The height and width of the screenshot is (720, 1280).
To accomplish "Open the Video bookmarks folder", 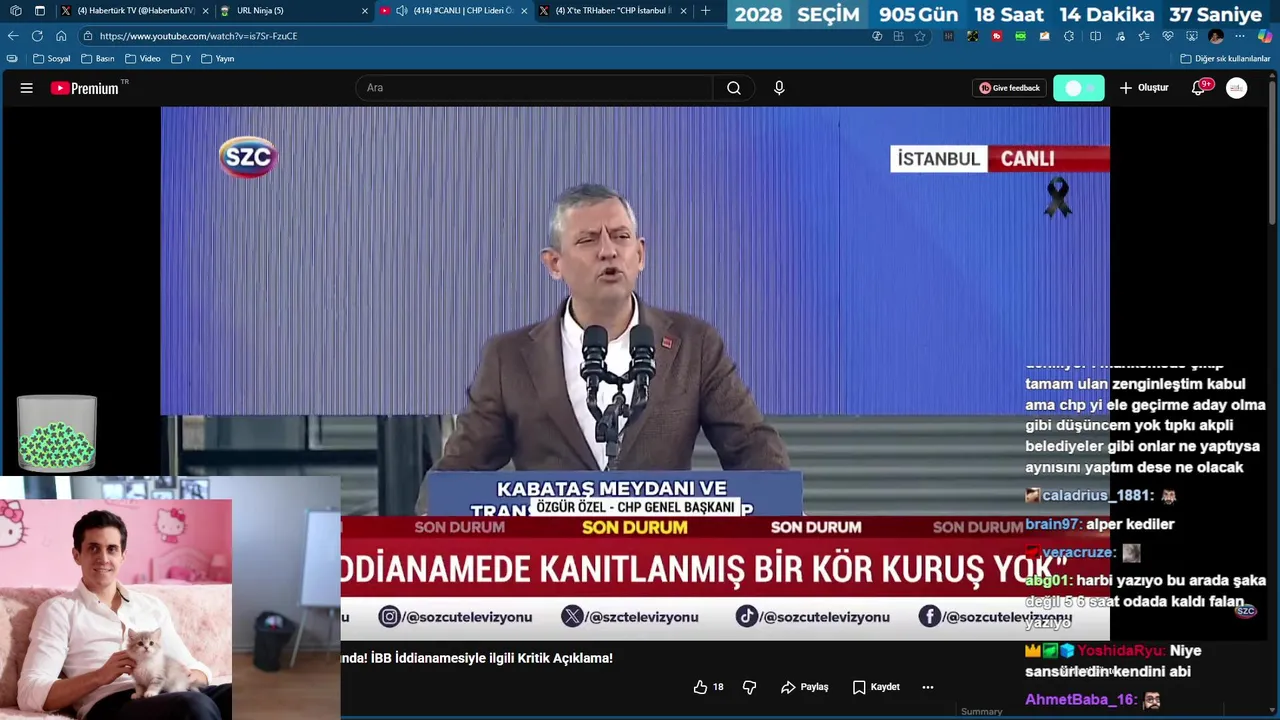I will (143, 59).
